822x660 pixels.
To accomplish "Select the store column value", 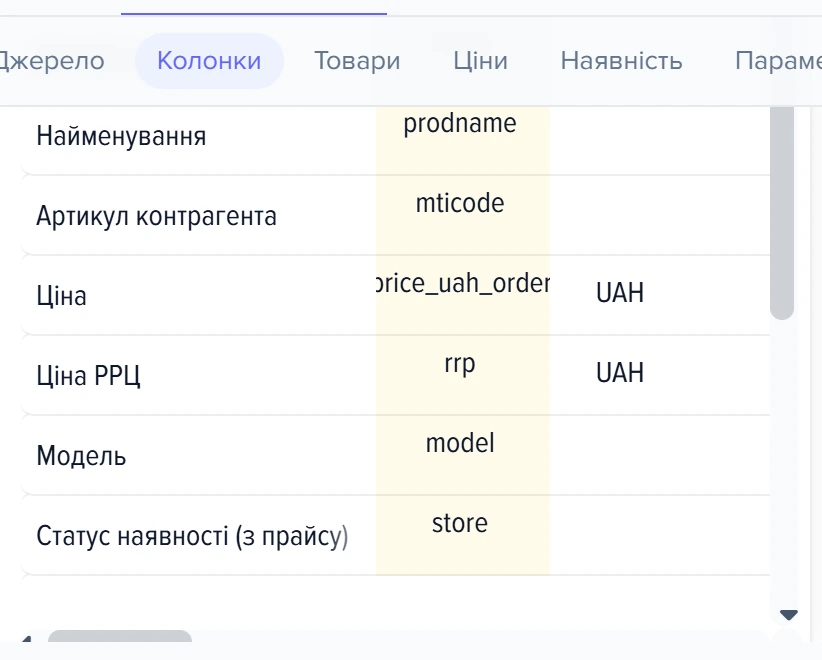I will point(460,524).
